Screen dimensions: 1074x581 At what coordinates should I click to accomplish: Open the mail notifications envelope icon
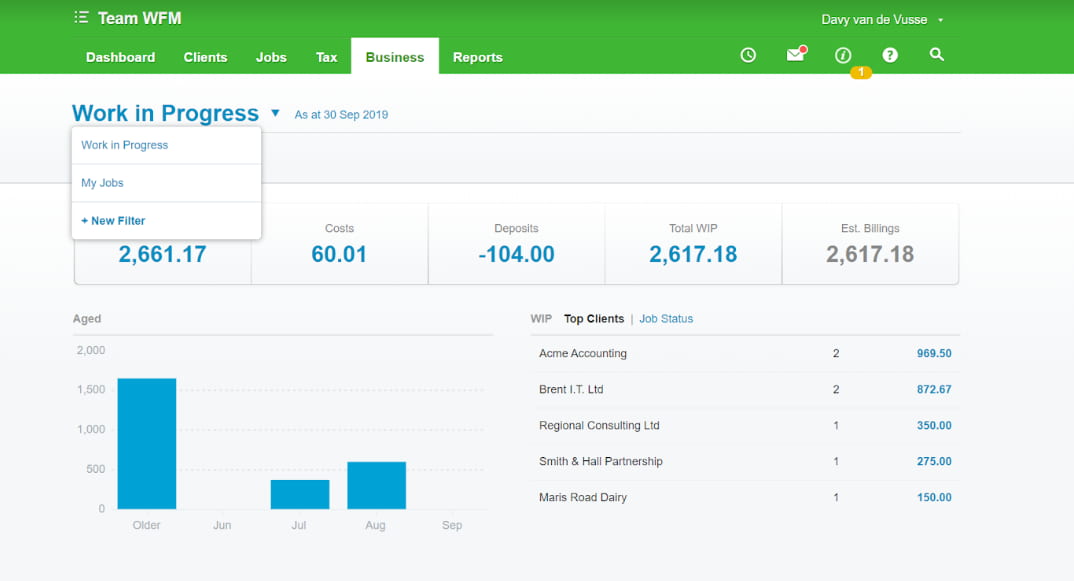click(795, 56)
